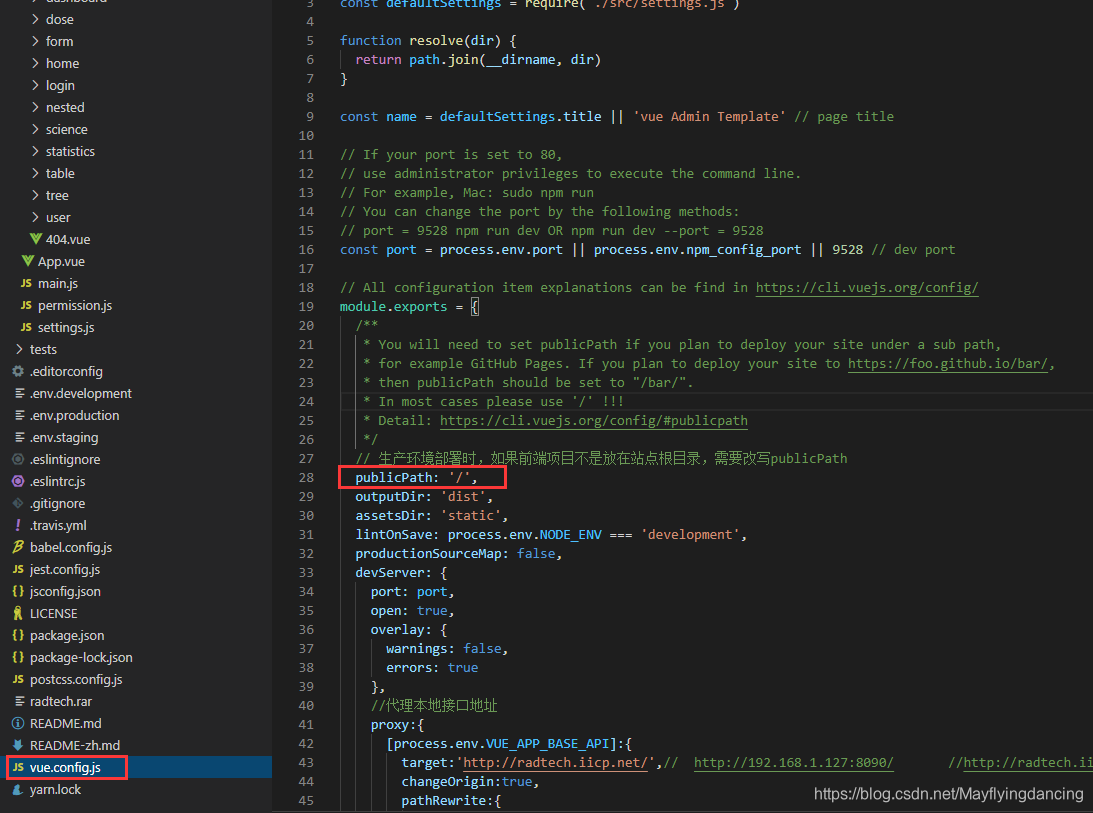Image resolution: width=1093 pixels, height=813 pixels.
Task: Click the VUE_APP_BASE_API text on line 42
Action: [547, 744]
